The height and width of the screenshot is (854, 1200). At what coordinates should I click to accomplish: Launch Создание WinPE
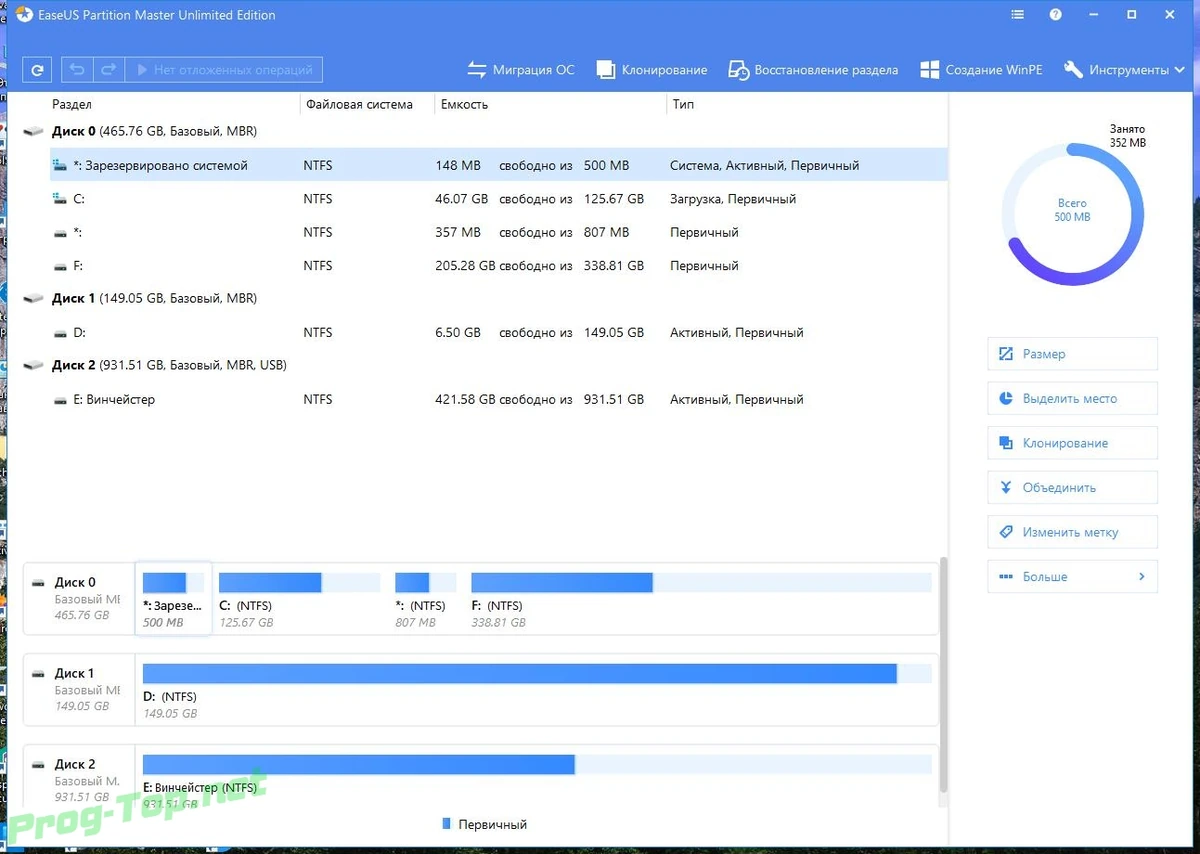coord(981,70)
